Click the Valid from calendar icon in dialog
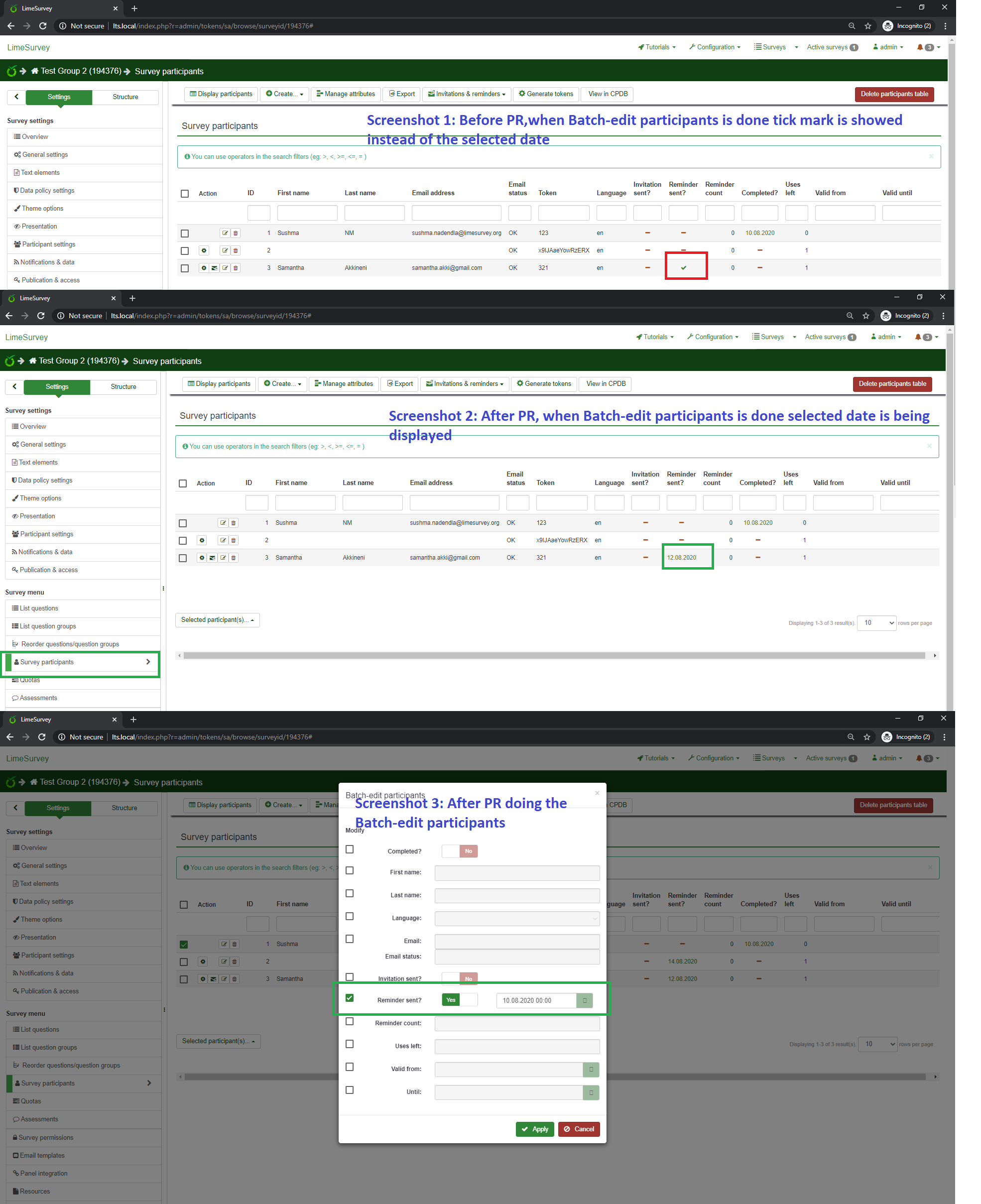The image size is (981, 1204). (x=591, y=1070)
